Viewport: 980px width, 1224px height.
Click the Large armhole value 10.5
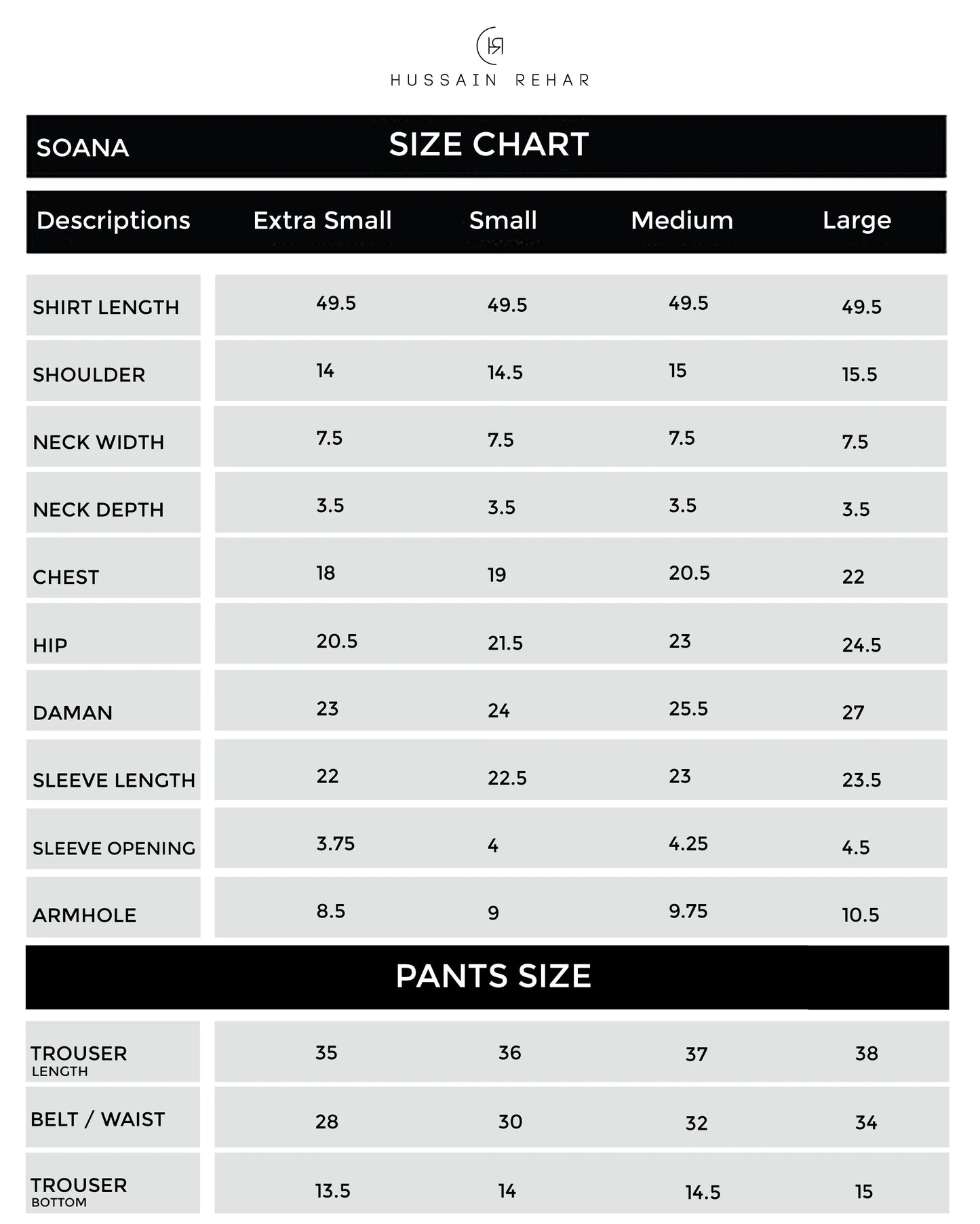click(x=860, y=915)
